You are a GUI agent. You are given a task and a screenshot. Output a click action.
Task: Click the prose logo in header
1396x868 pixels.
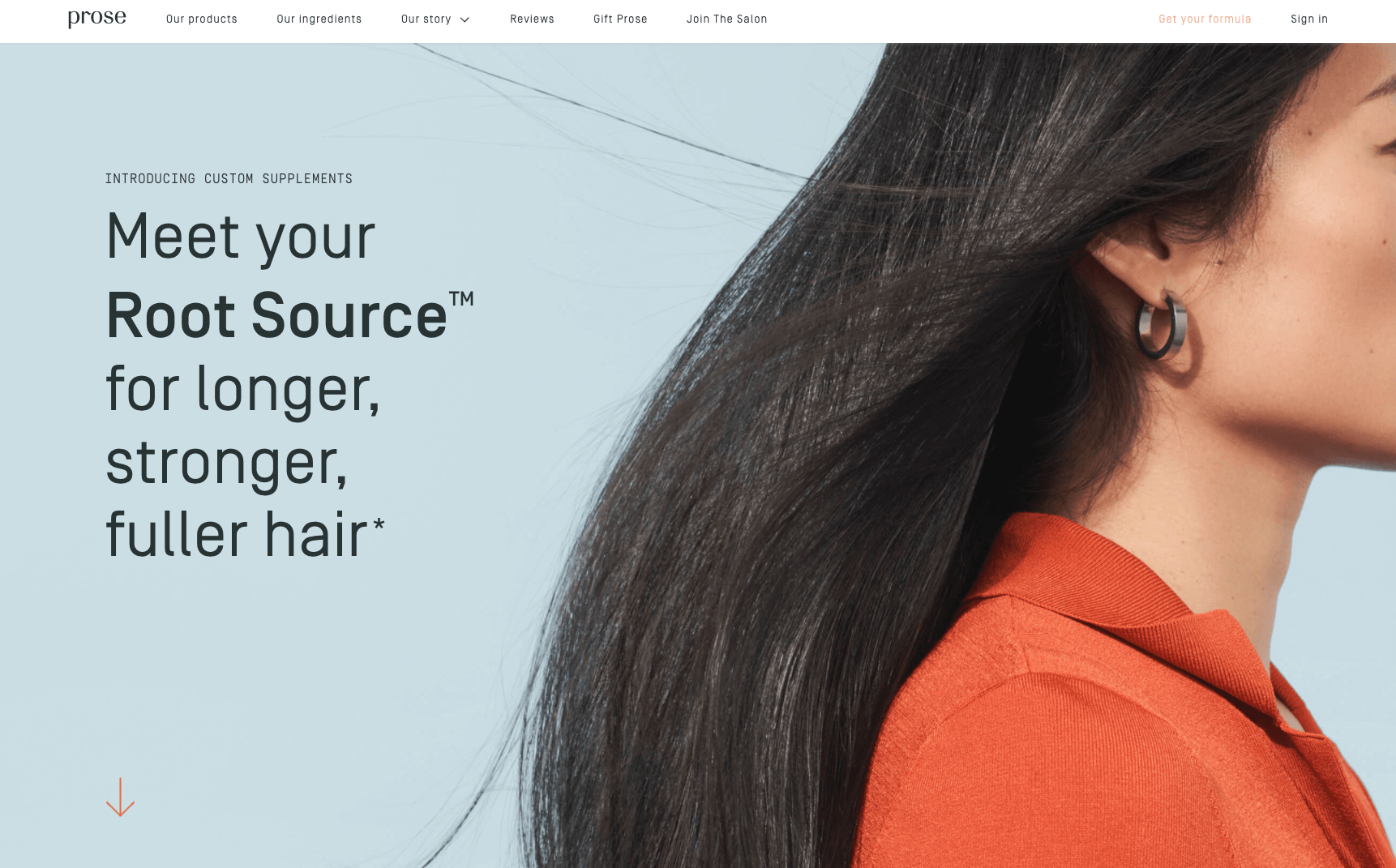coord(96,18)
